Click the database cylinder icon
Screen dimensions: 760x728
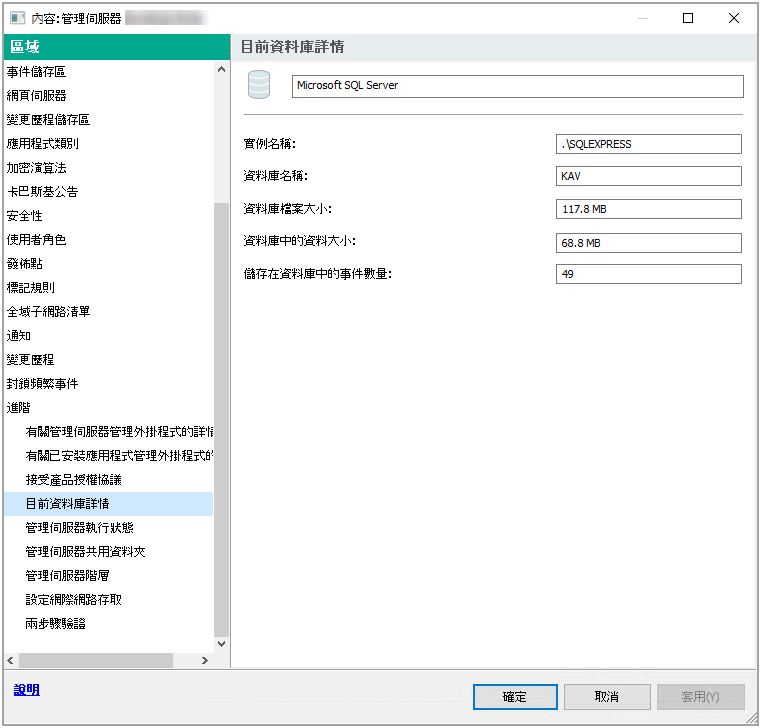point(259,86)
